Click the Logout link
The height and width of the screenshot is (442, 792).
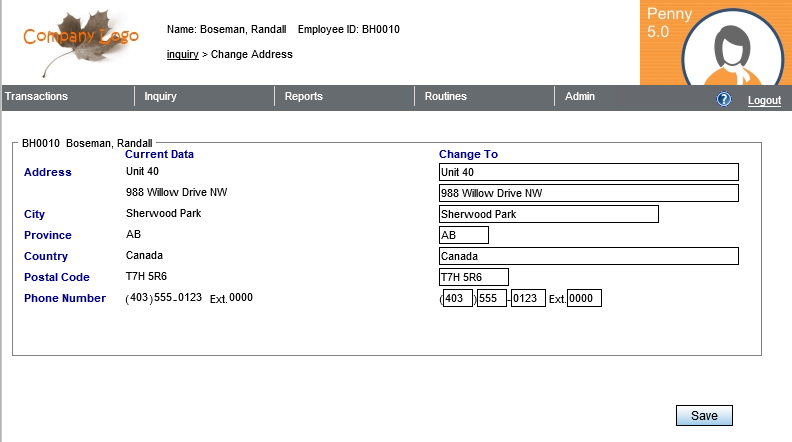tap(764, 101)
